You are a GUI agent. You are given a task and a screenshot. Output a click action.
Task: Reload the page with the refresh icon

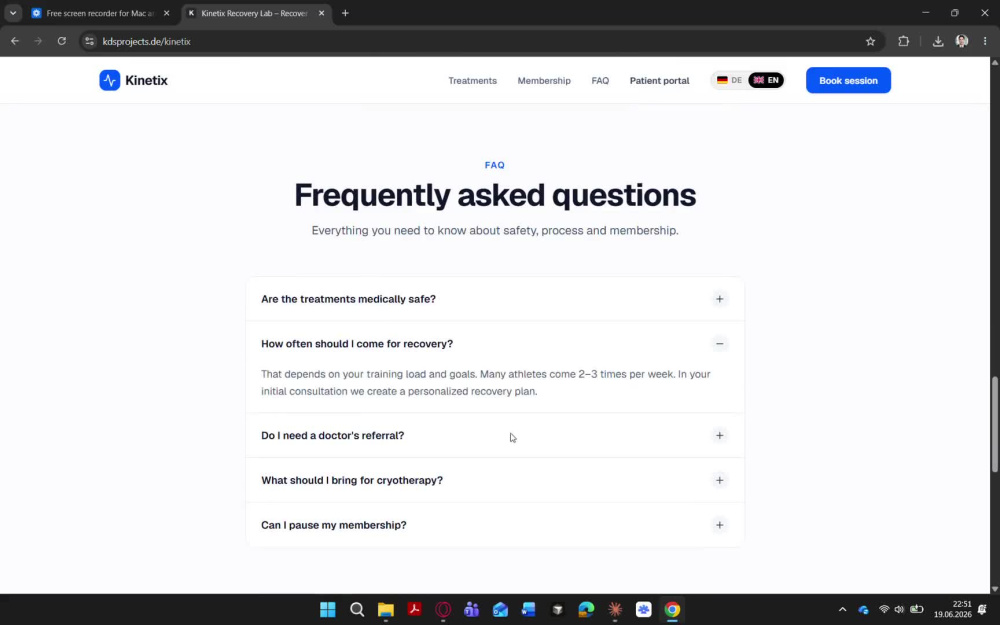pos(62,41)
